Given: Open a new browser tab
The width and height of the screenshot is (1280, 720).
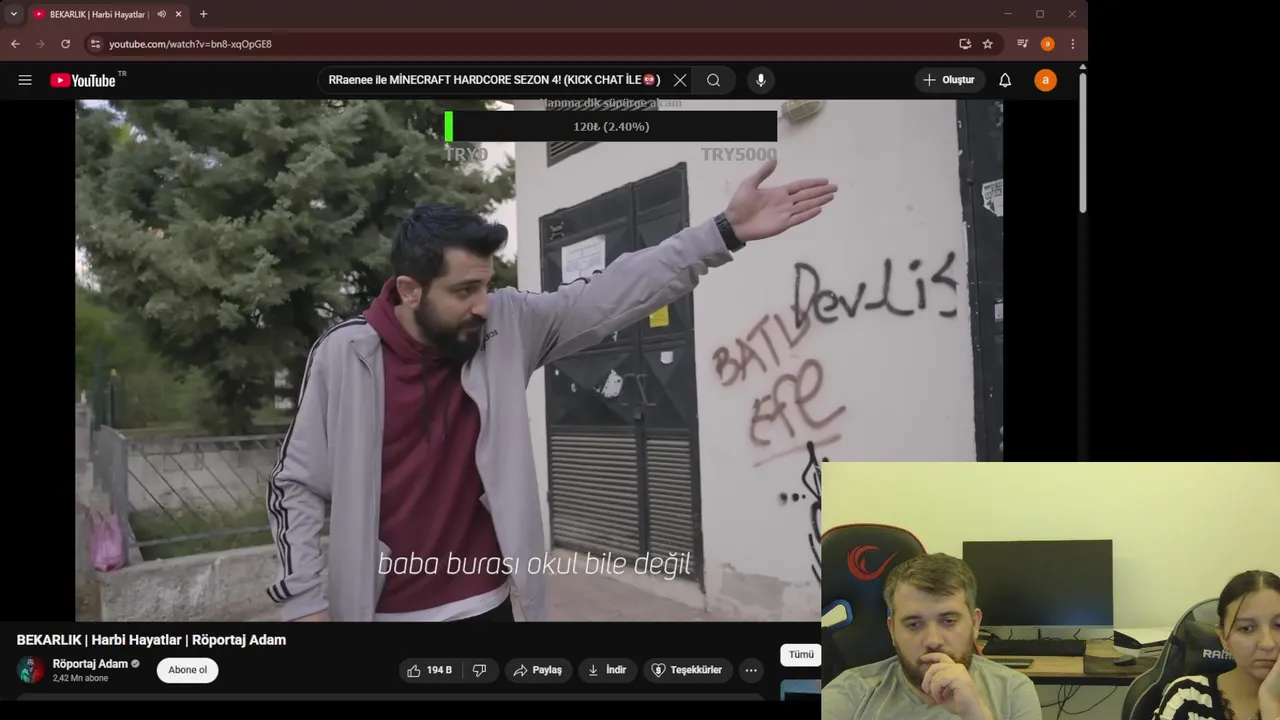Looking at the screenshot, I should click(204, 14).
